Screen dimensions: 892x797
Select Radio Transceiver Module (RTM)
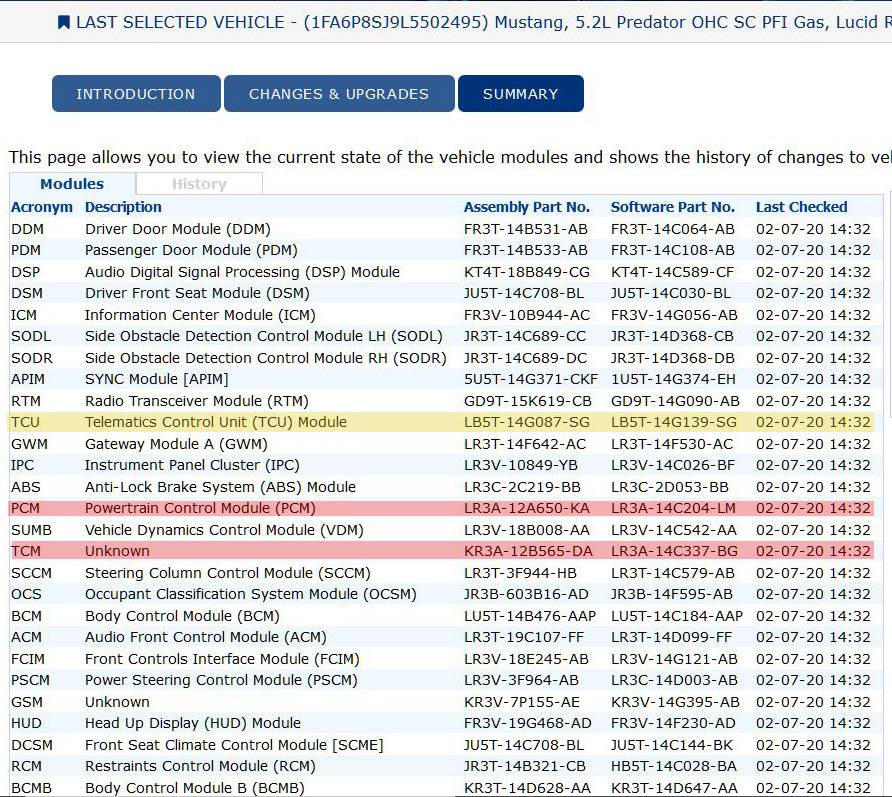[197, 401]
